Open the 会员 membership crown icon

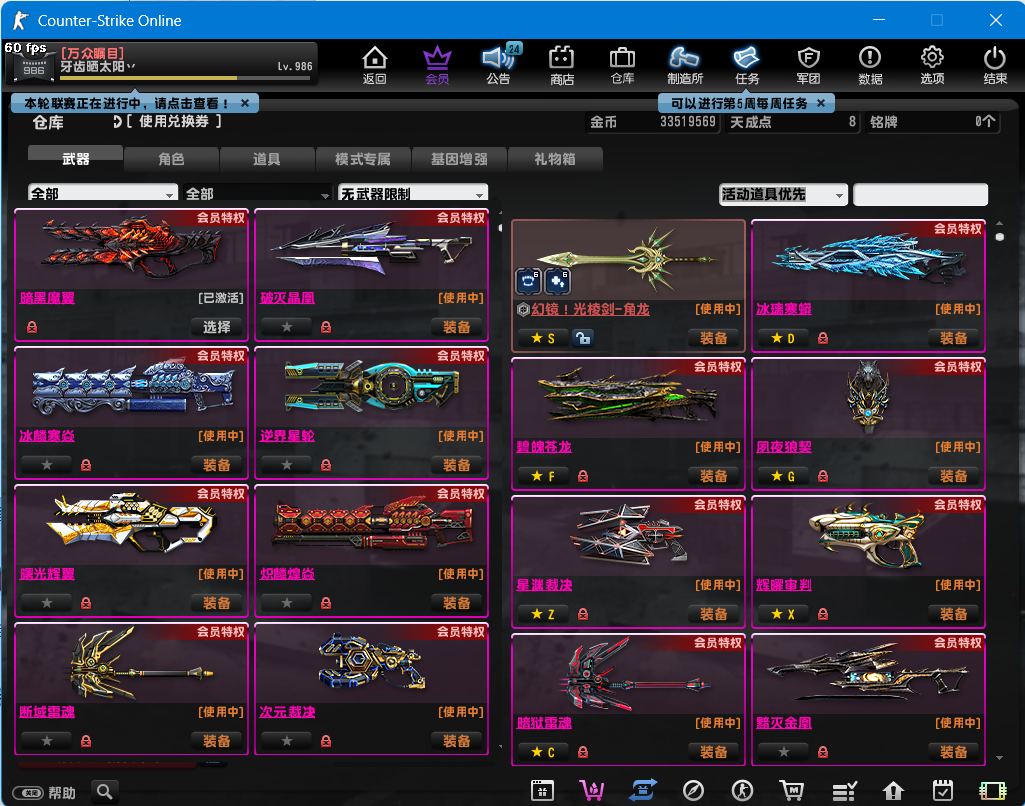point(437,65)
